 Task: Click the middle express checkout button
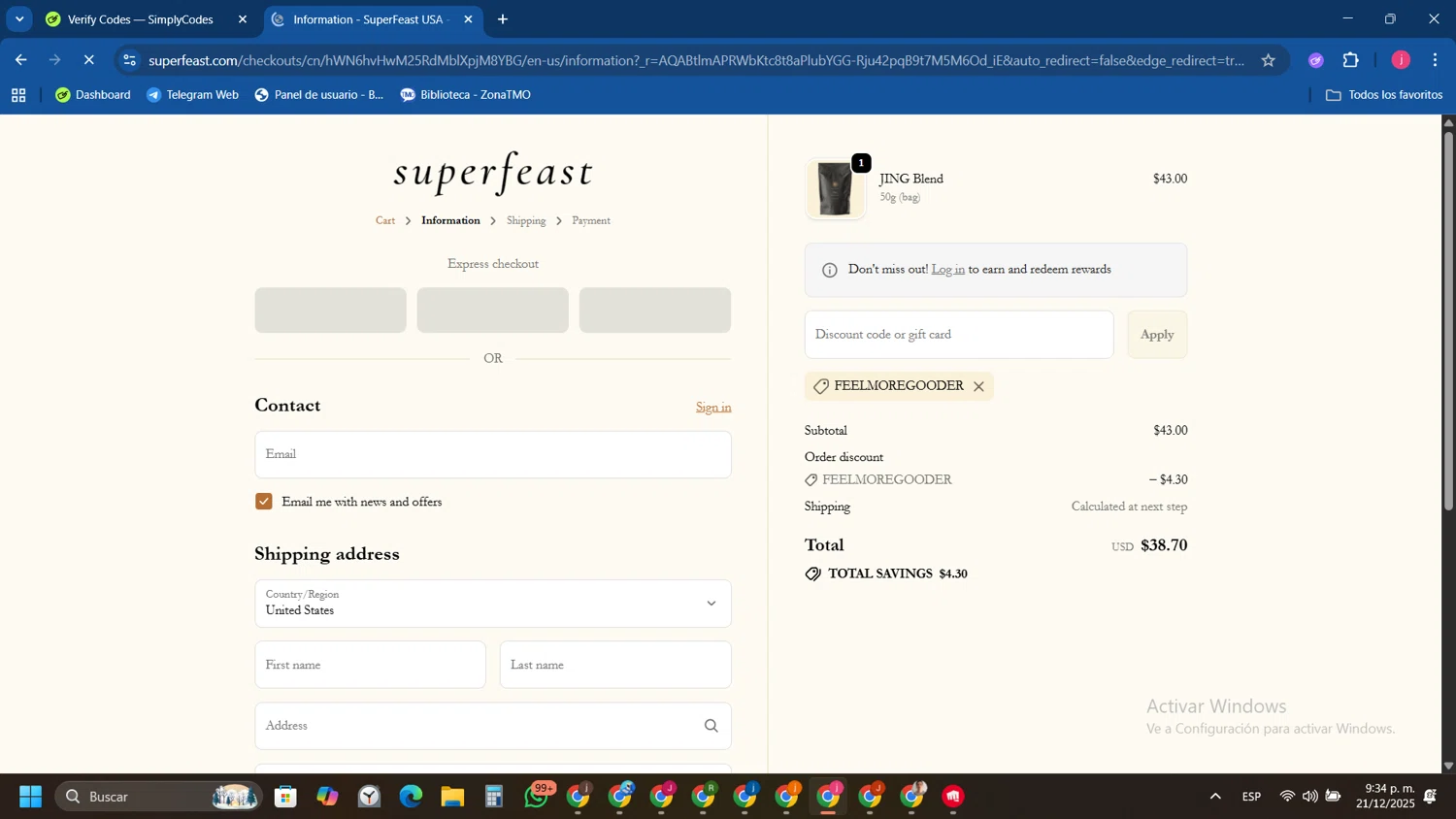click(493, 311)
